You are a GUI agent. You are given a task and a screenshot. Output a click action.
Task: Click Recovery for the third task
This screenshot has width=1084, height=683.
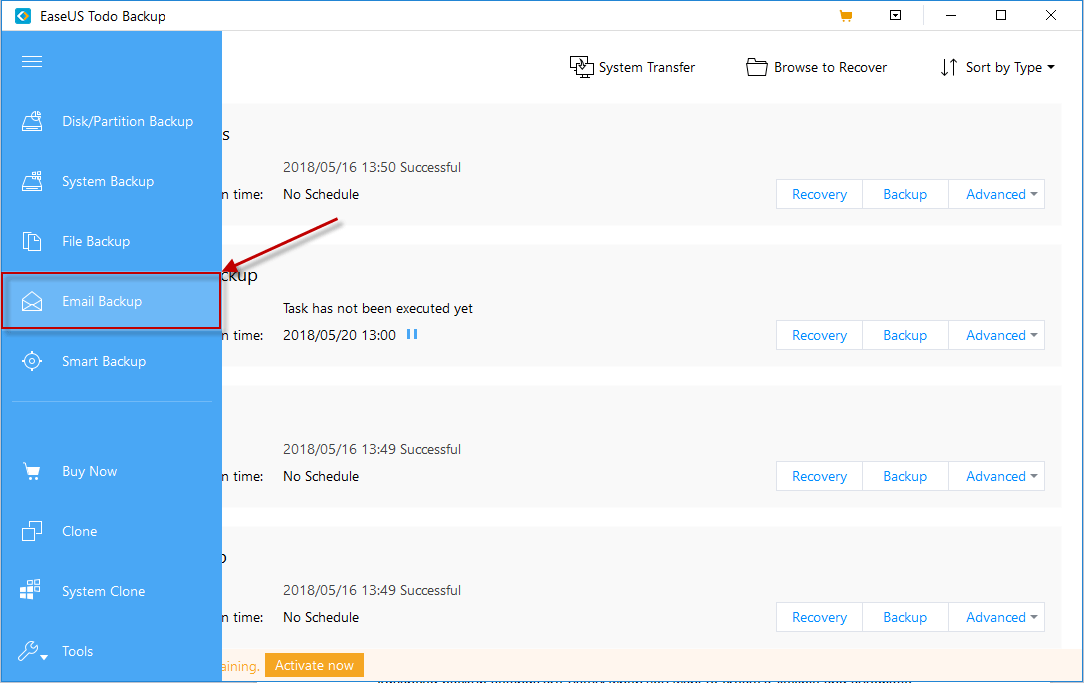click(819, 476)
